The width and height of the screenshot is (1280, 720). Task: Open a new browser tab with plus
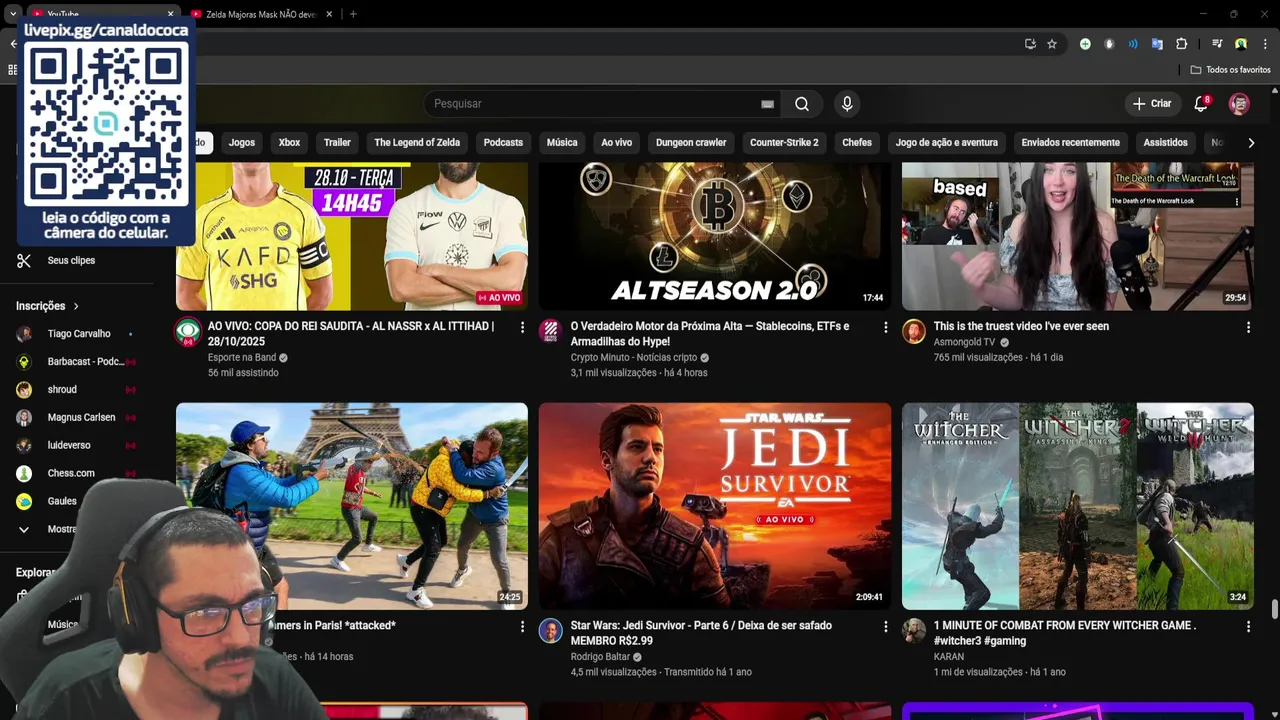click(x=353, y=14)
